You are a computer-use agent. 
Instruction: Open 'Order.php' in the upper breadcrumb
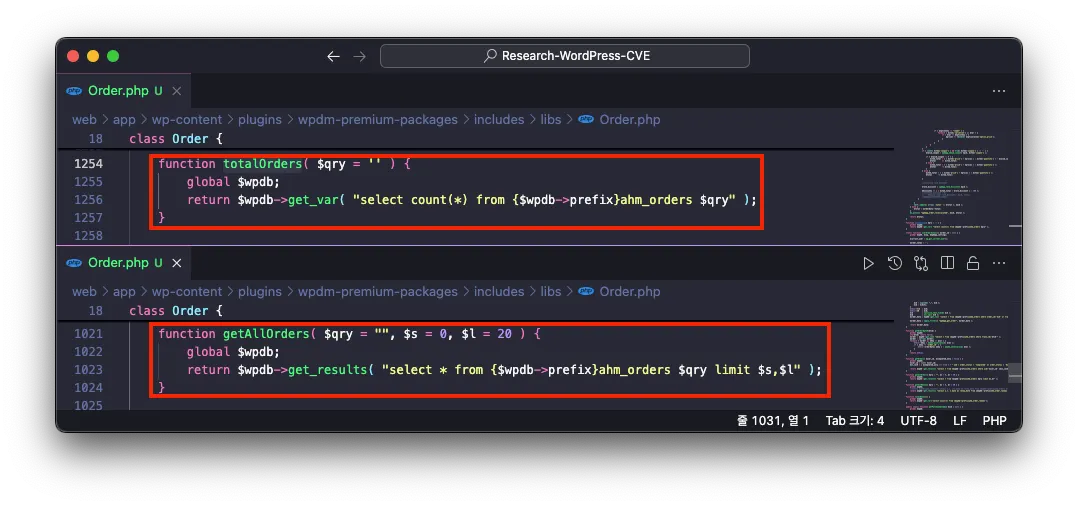click(630, 120)
